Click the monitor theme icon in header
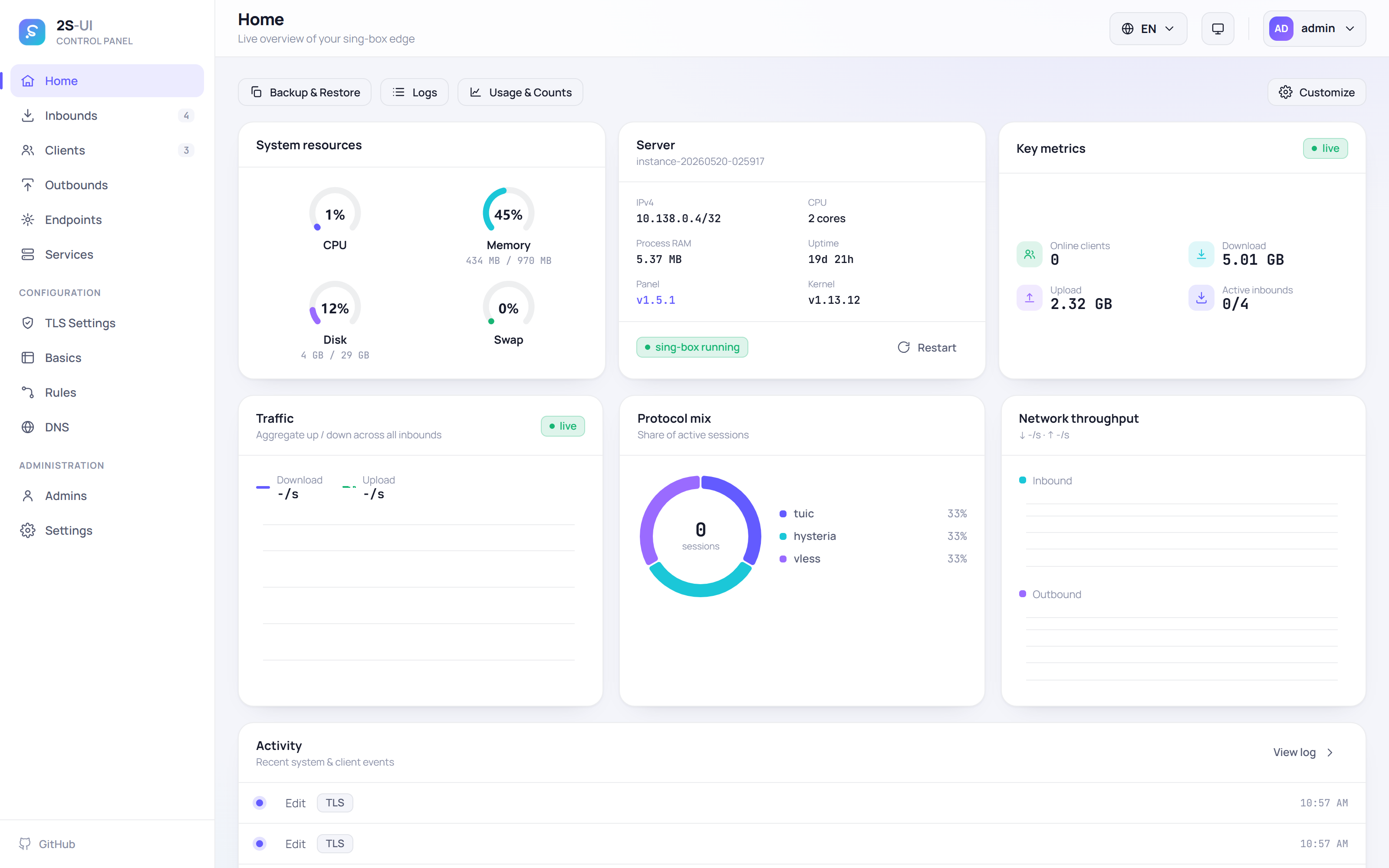1389x868 pixels. click(1218, 29)
